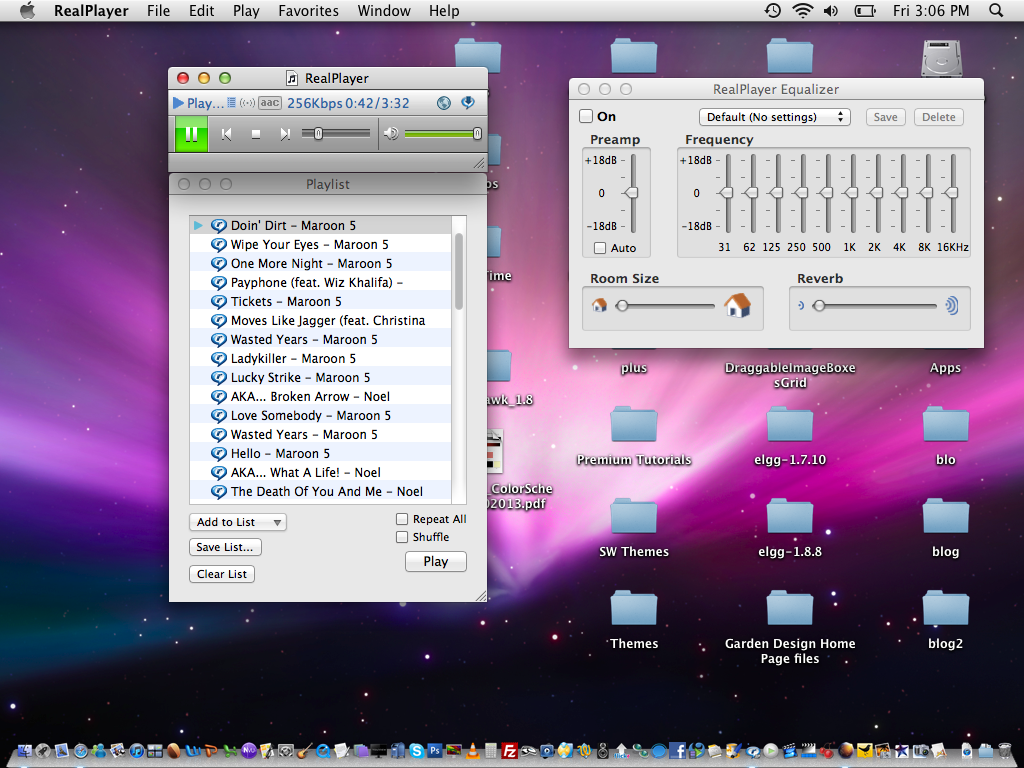Select 'Wipe Your Eyes - Maroon 5' in playlist
The width and height of the screenshot is (1024, 768).
321,244
